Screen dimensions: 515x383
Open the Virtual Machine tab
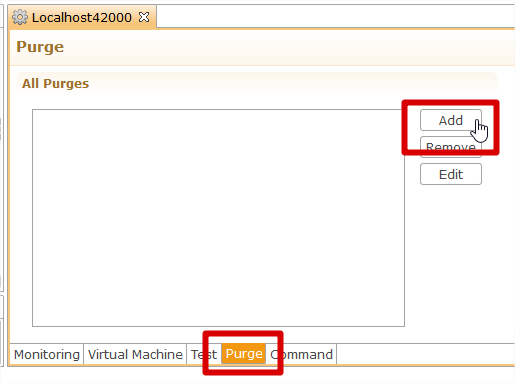click(135, 354)
